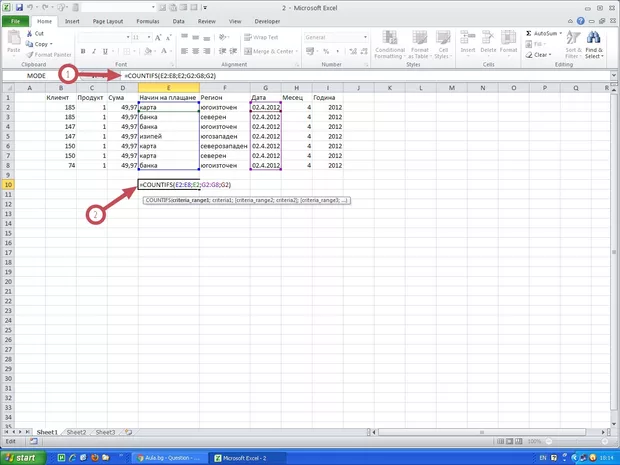Screen dimensions: 620x465
Task: Open the File menu tab
Action: click(16, 20)
